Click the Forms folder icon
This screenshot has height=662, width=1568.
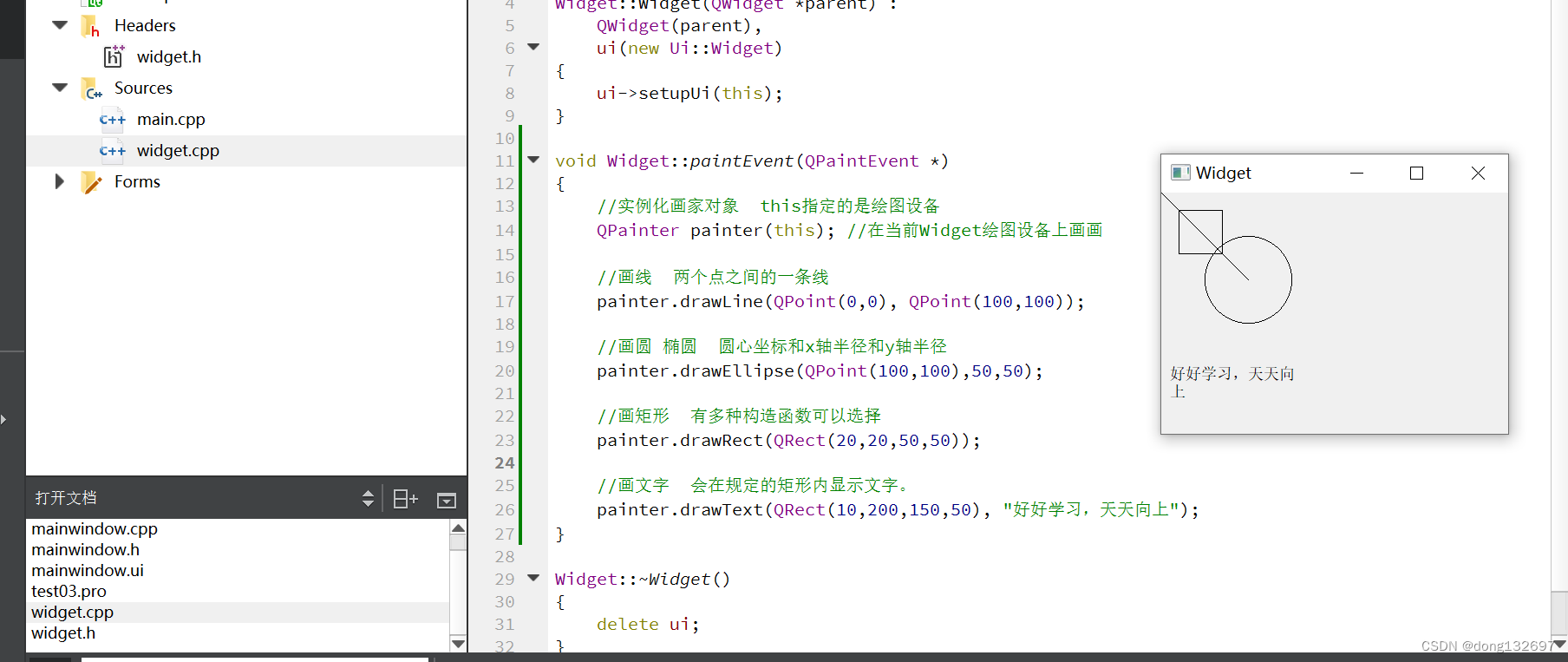click(91, 182)
